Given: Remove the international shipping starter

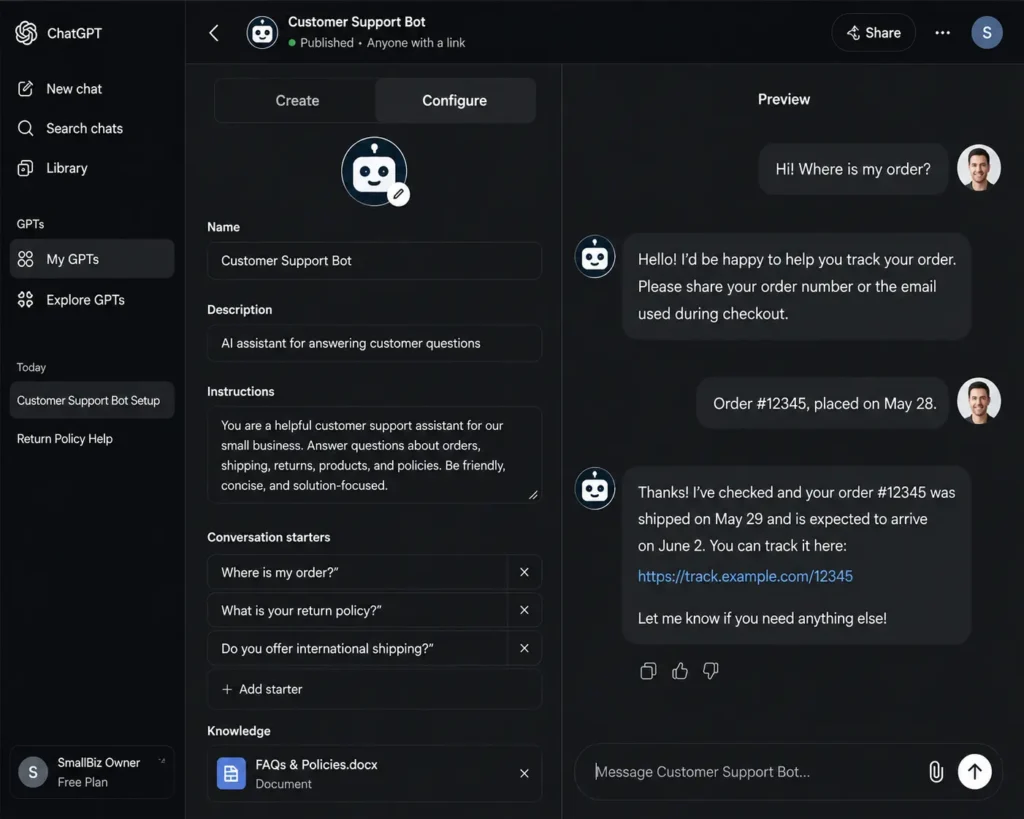Looking at the screenshot, I should click(524, 648).
